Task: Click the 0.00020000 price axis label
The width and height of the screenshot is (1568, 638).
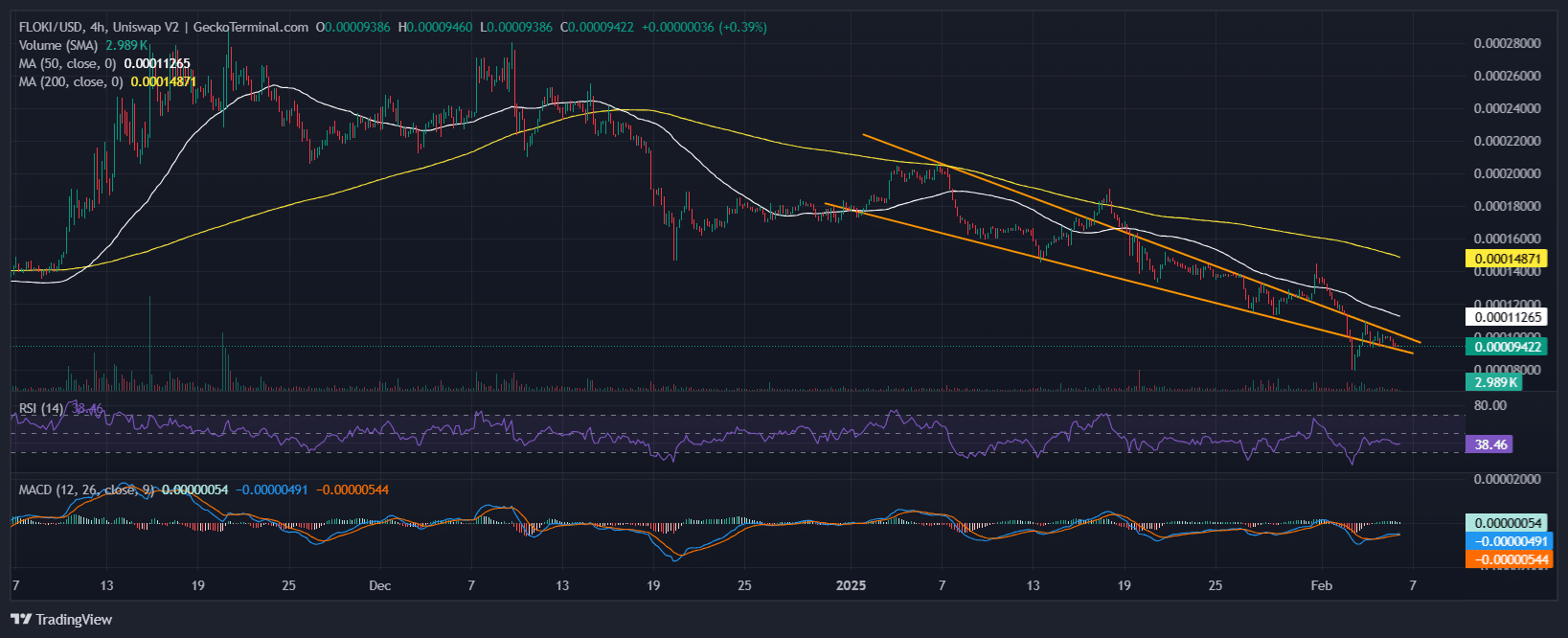Action: pos(1508,173)
